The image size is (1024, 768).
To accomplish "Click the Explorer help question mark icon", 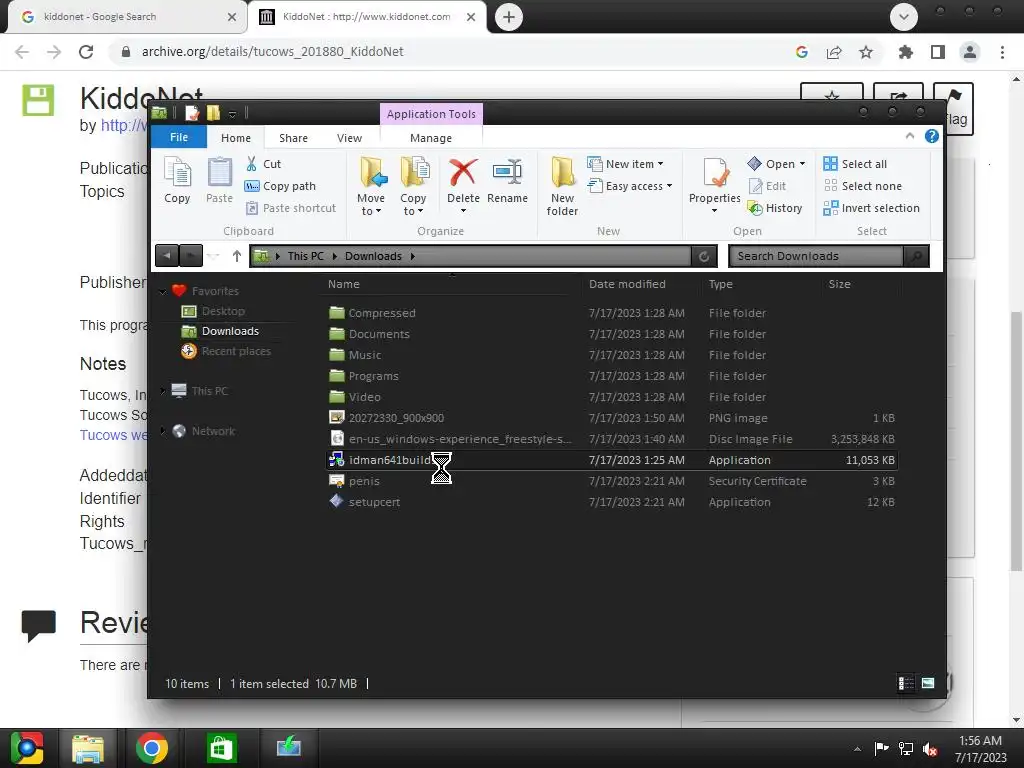I will click(932, 136).
